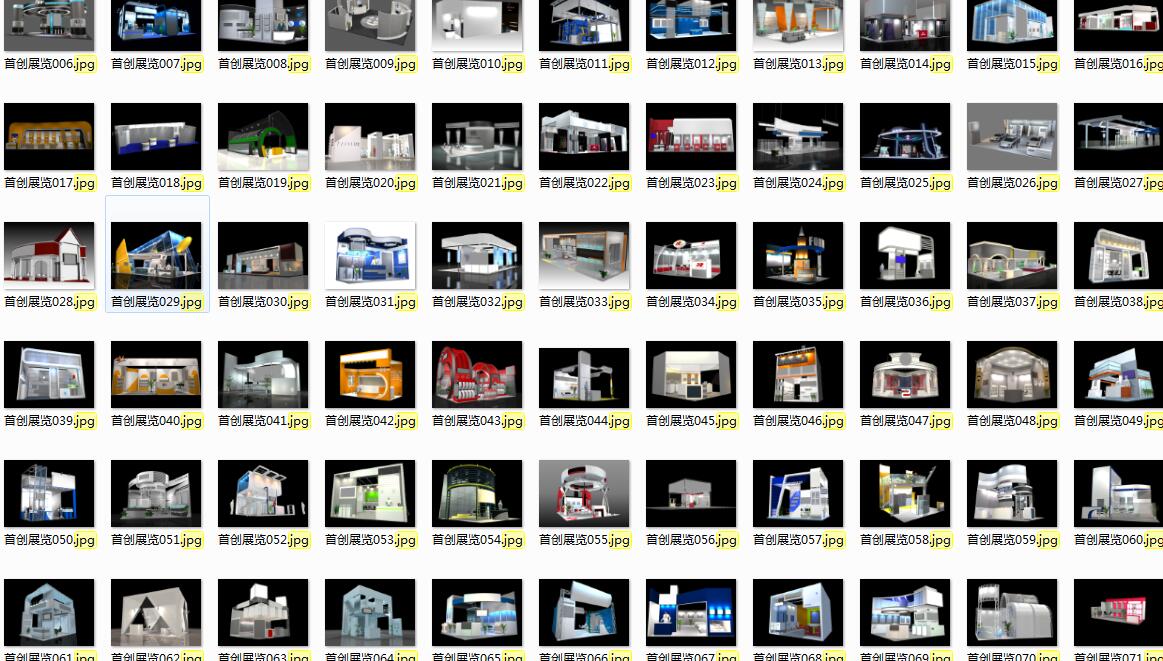Click the 首创展览053.jpg thumbnail
Viewport: 1163px width, 661px height.
(x=370, y=493)
